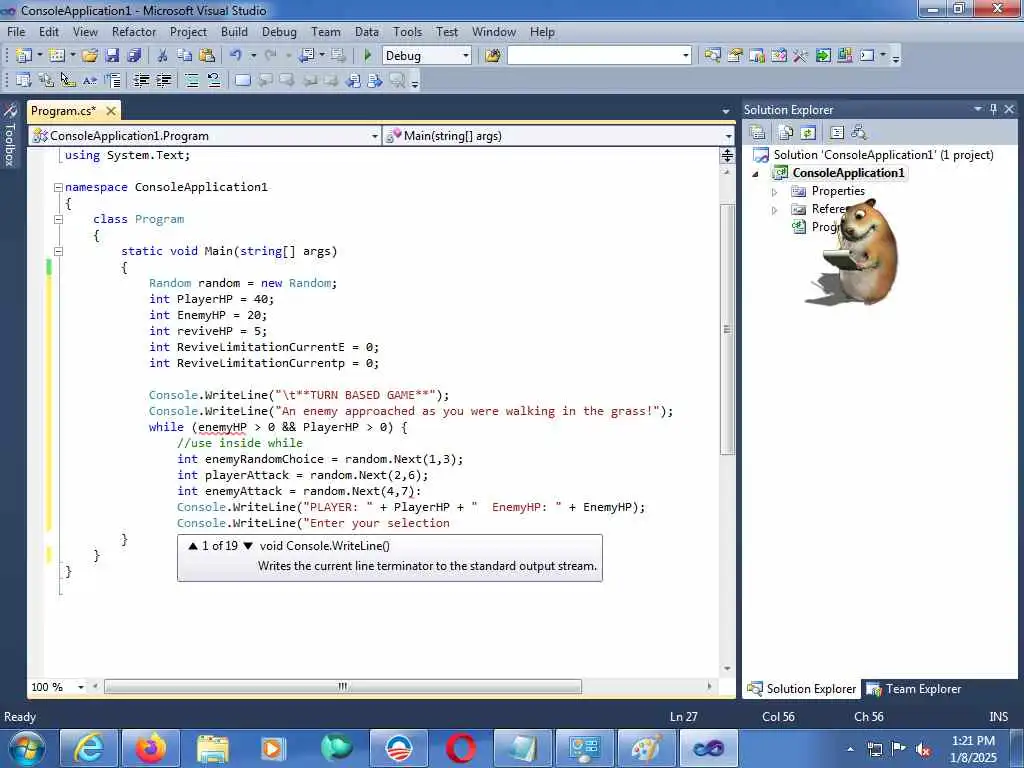This screenshot has height=768, width=1024.
Task: Click the Paste clipboard icon
Action: 207,56
